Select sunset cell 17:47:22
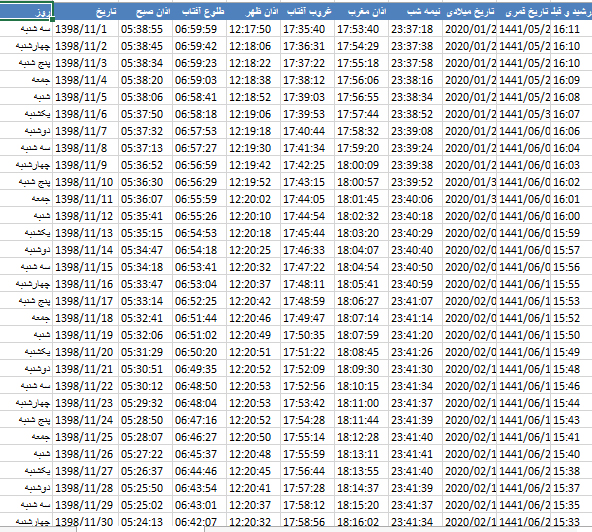 (x=307, y=267)
